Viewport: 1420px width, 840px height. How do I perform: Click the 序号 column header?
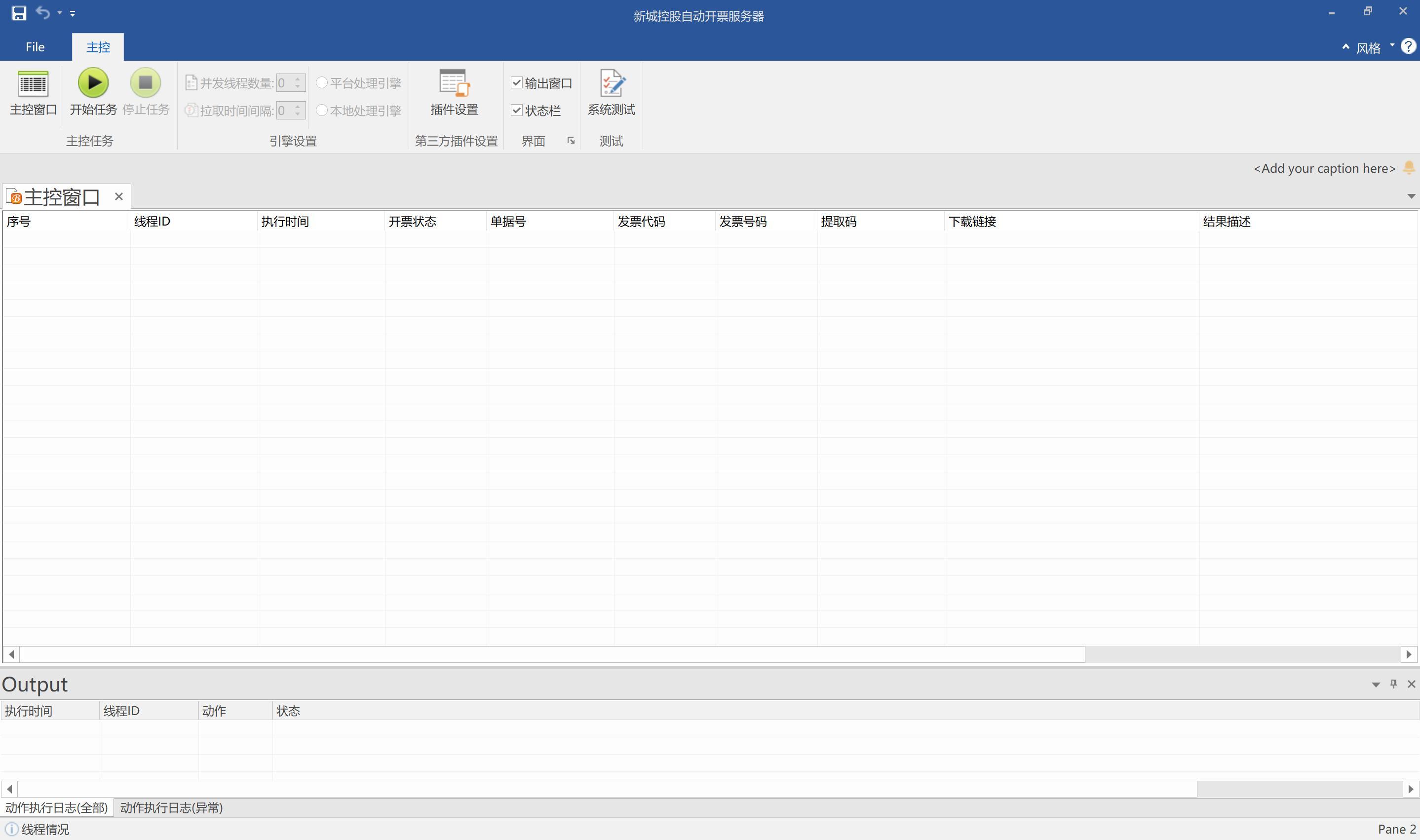click(66, 221)
